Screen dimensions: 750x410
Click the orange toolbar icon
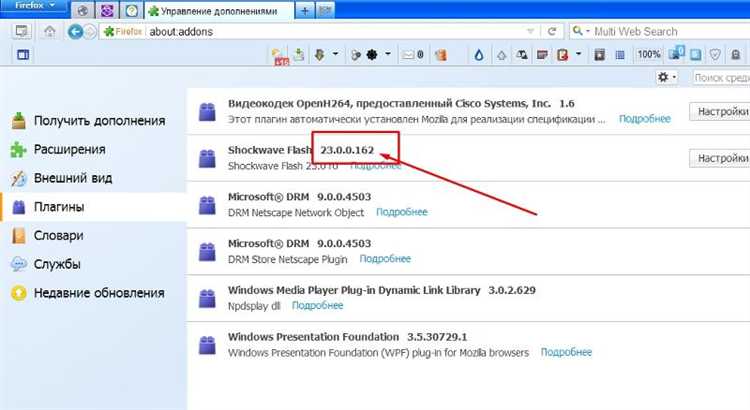pos(441,55)
